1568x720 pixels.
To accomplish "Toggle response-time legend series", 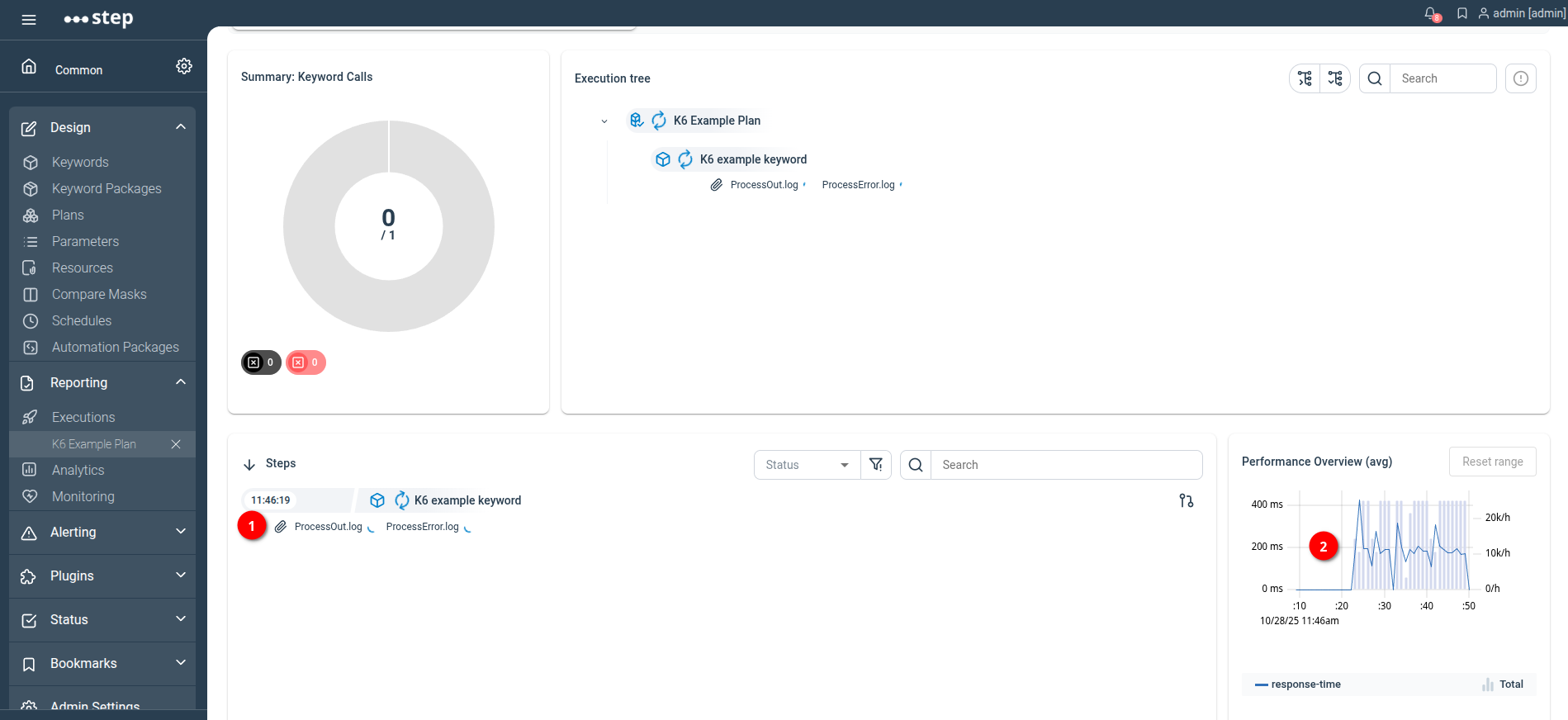I will point(1297,684).
